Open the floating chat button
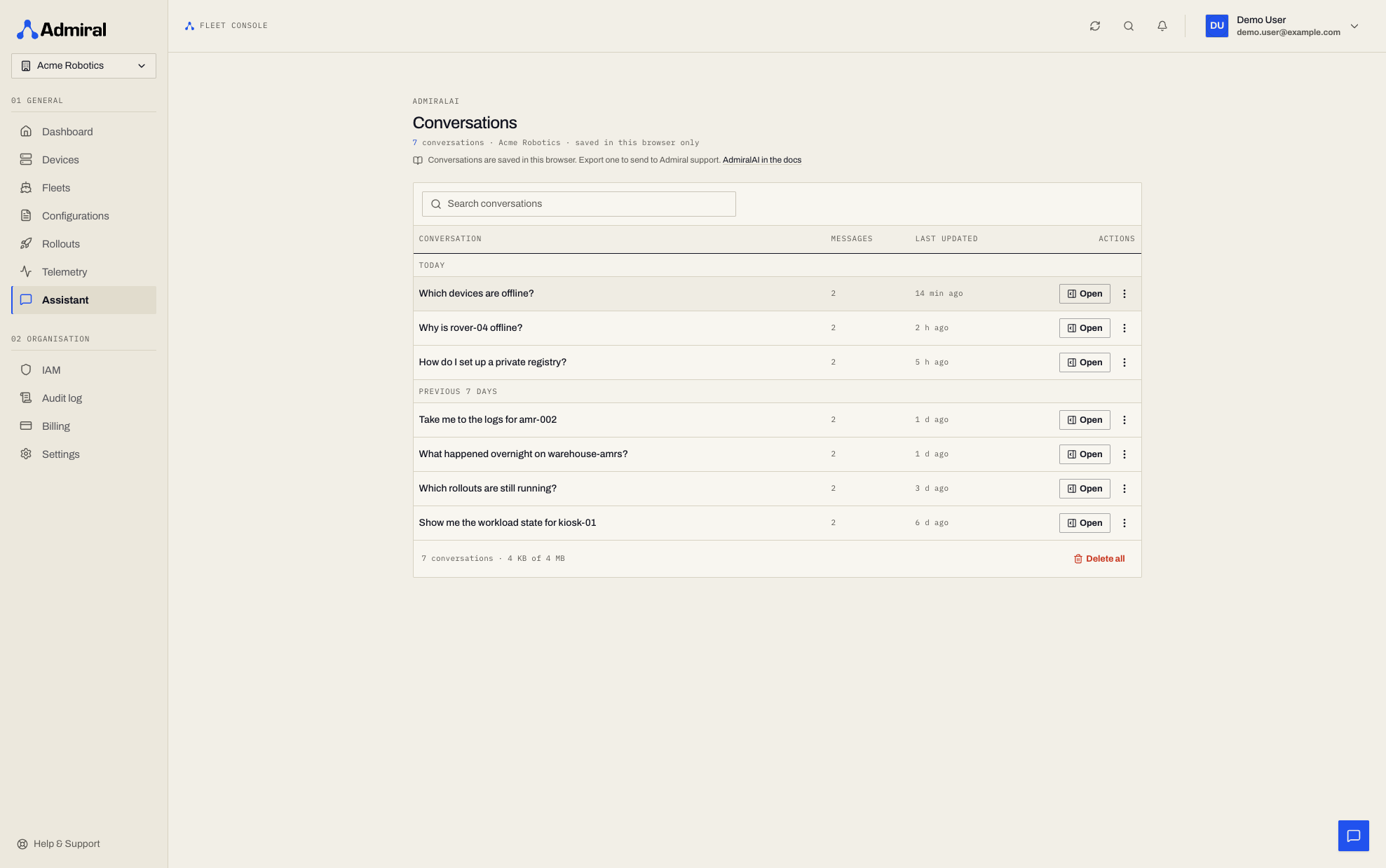Screen dimensions: 1386x868 coord(1353,835)
